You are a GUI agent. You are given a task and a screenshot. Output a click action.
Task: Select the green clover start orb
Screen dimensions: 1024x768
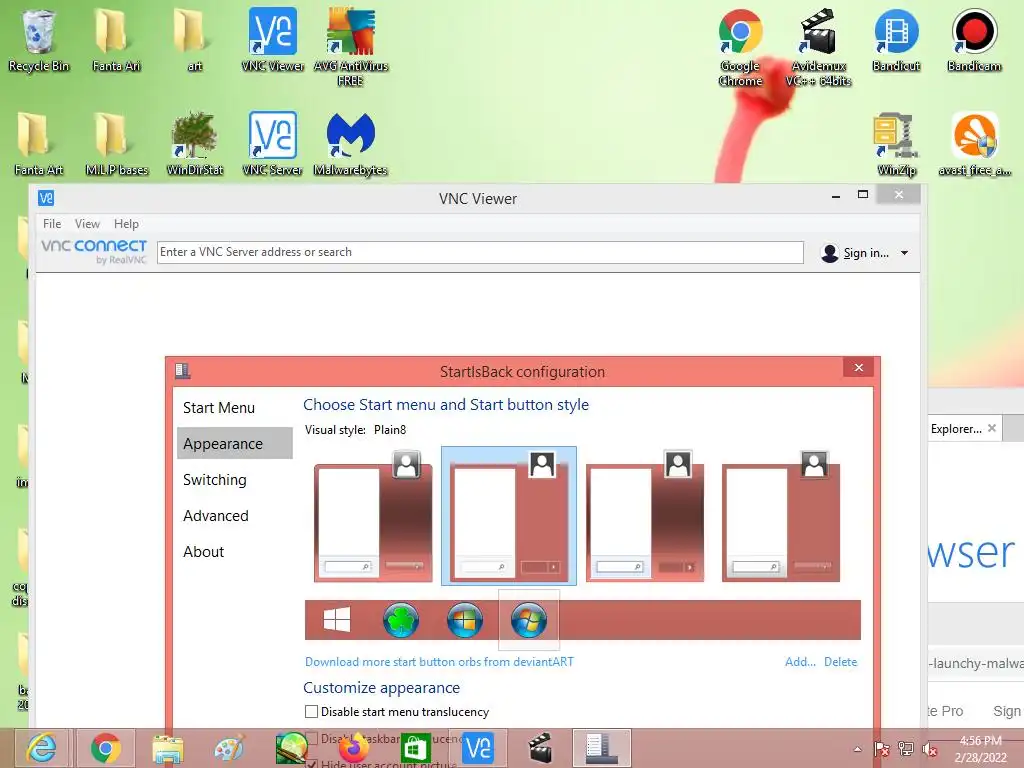point(401,620)
